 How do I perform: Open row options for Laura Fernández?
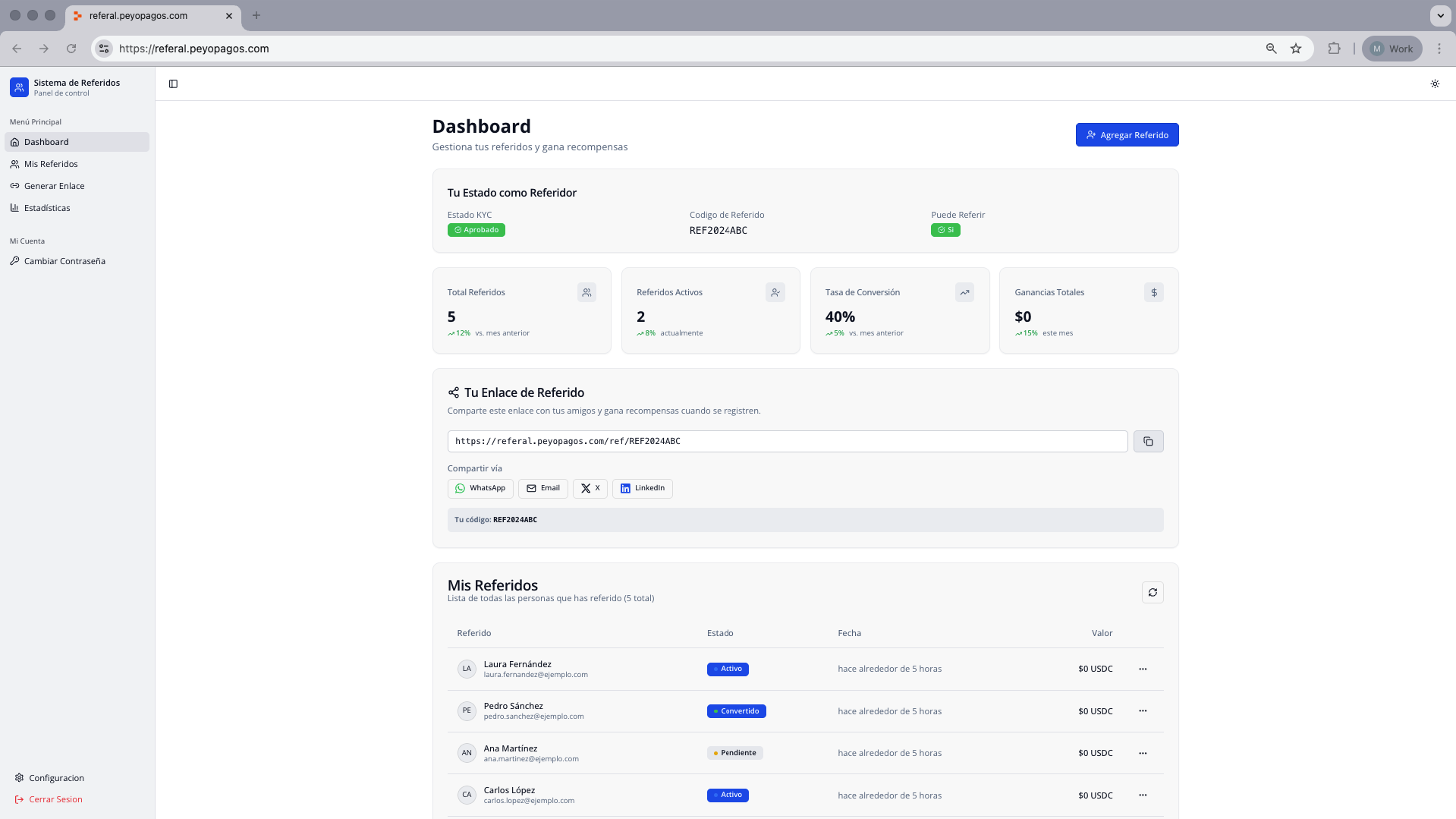pos(1142,669)
